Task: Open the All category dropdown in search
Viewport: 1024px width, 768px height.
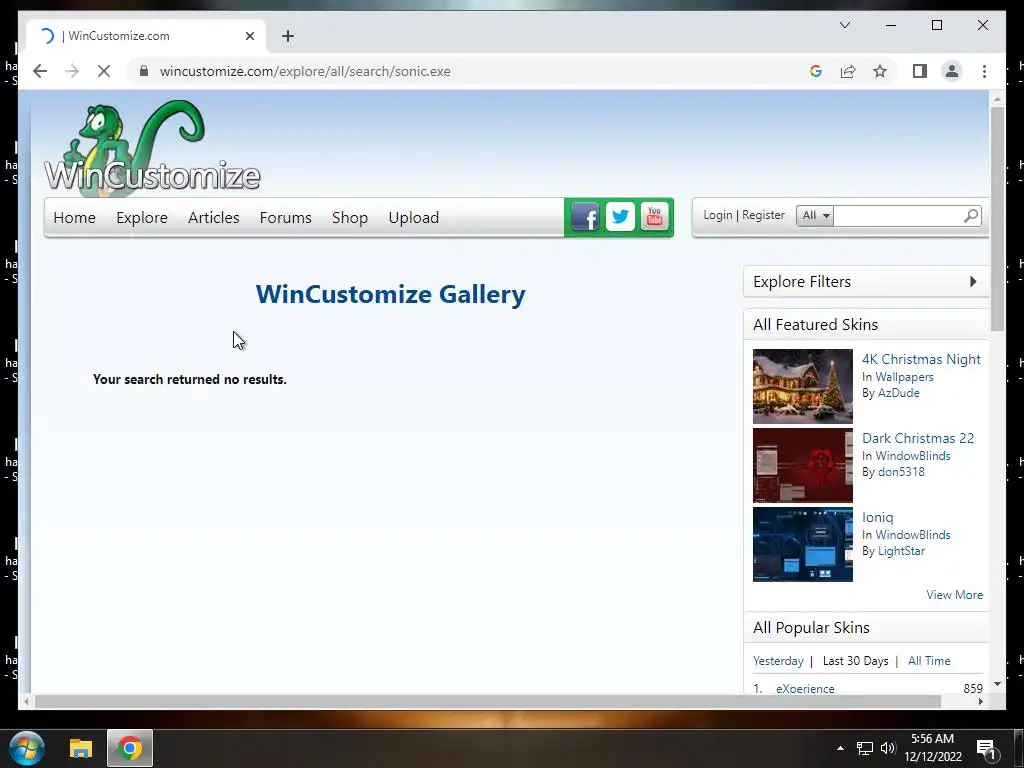Action: pyautogui.click(x=815, y=216)
